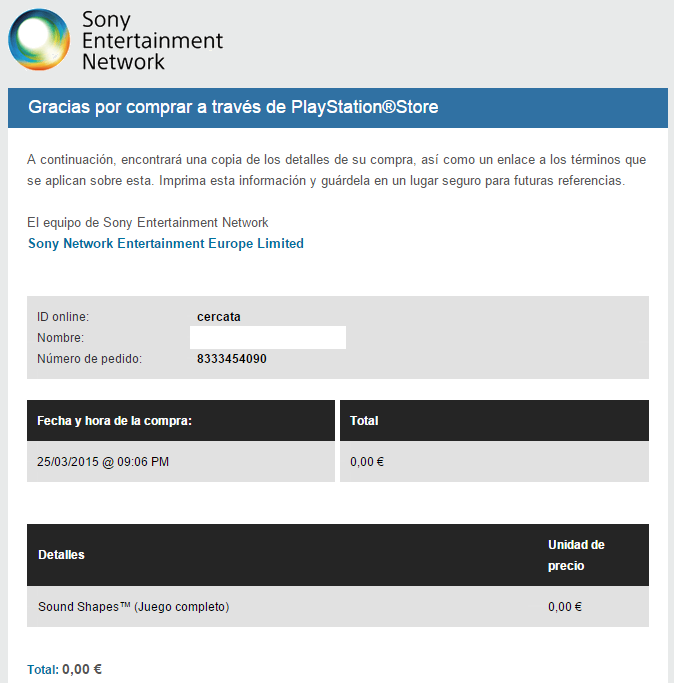Open Sony Network Entertainment Europe Limited link
Screen dimensions: 674x683
[x=166, y=243]
